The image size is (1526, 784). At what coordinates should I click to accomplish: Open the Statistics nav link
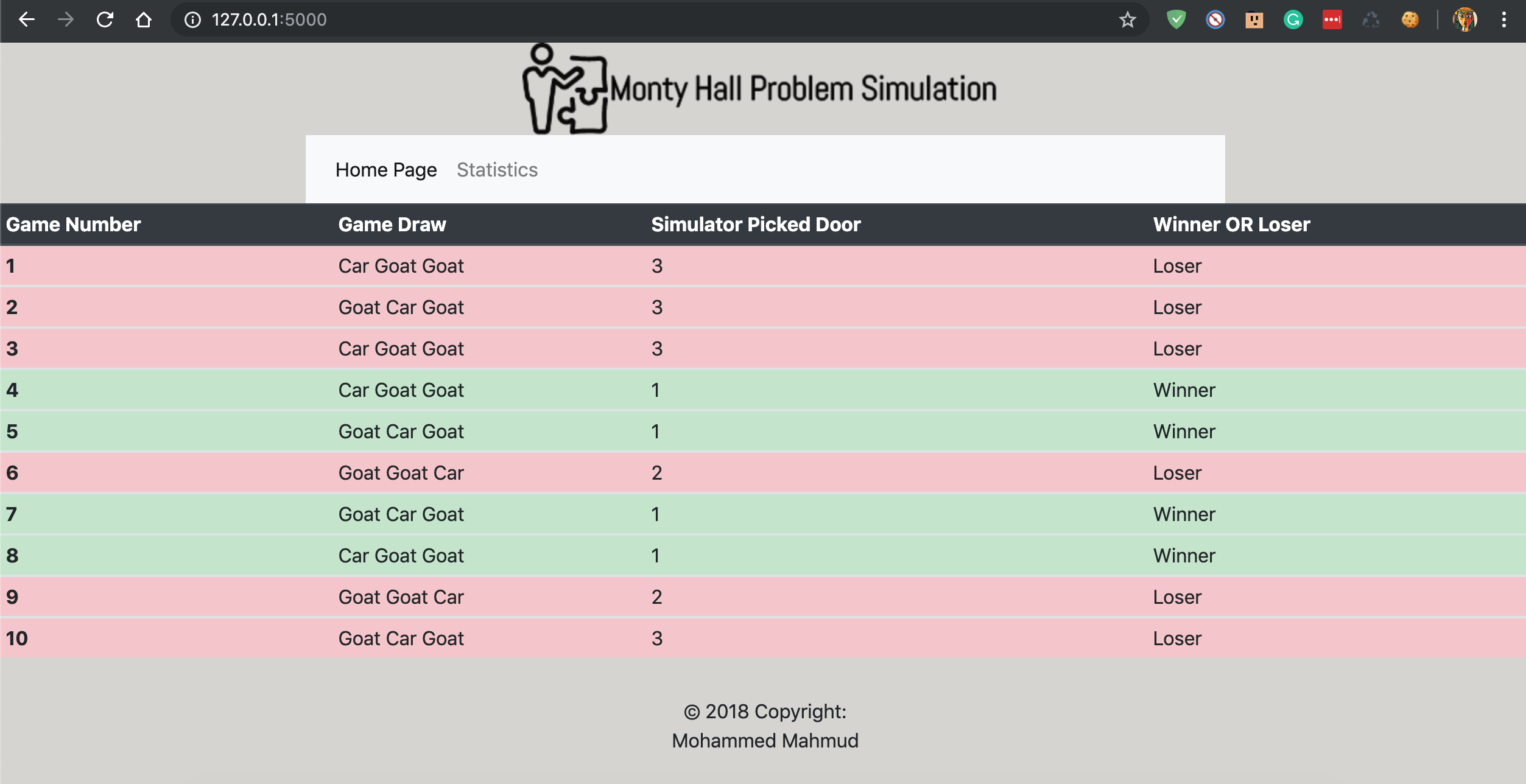(x=497, y=170)
